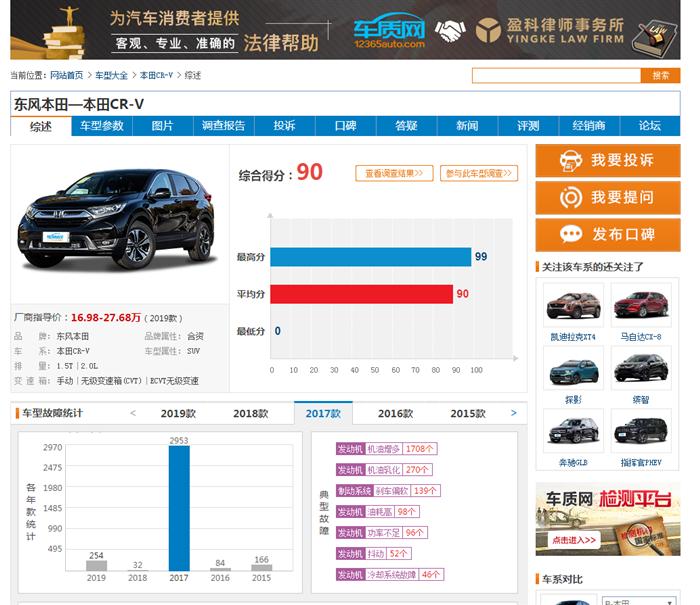The image size is (700, 605).
Task: Open the 调查报告 tab
Action: coord(224,126)
